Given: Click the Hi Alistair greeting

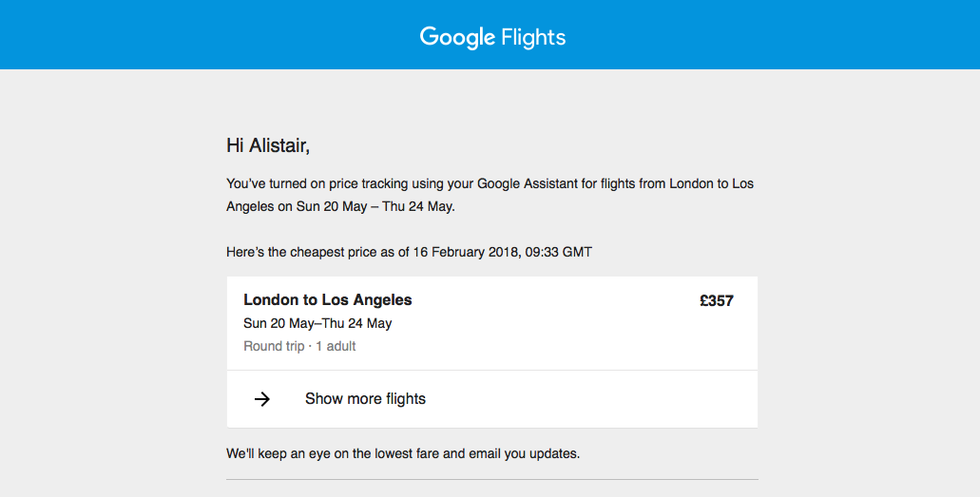Looking at the screenshot, I should (x=268, y=146).
